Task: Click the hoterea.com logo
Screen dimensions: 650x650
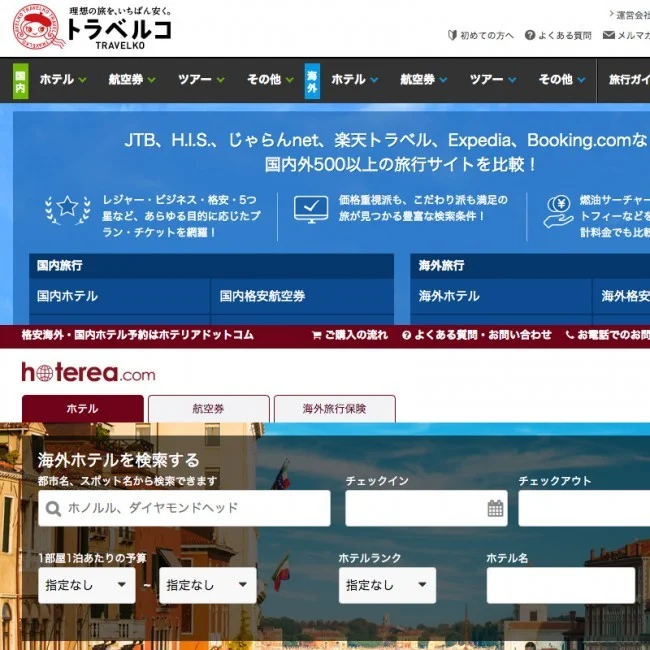Action: pos(88,373)
